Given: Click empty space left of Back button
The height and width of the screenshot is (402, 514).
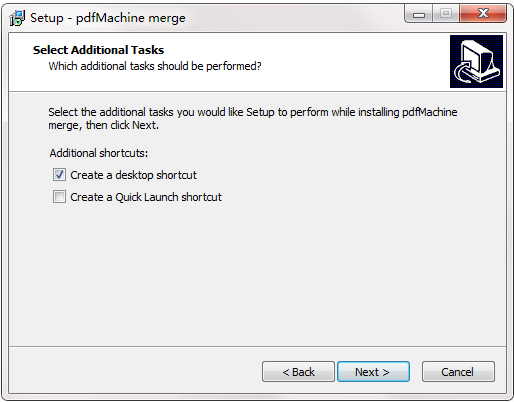Looking at the screenshot, I should [133, 371].
